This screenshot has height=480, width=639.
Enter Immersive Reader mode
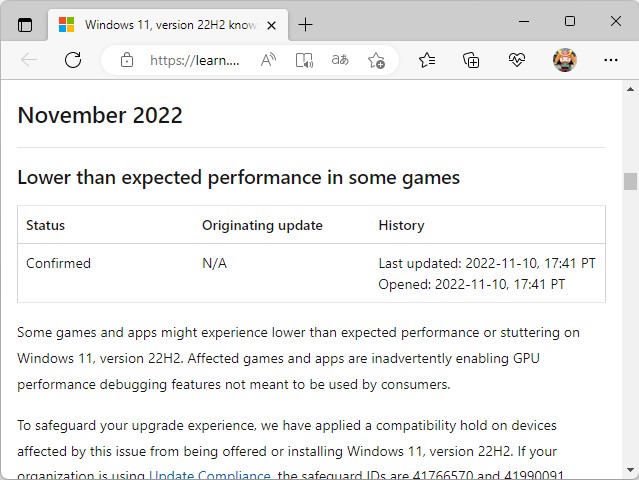pos(304,60)
